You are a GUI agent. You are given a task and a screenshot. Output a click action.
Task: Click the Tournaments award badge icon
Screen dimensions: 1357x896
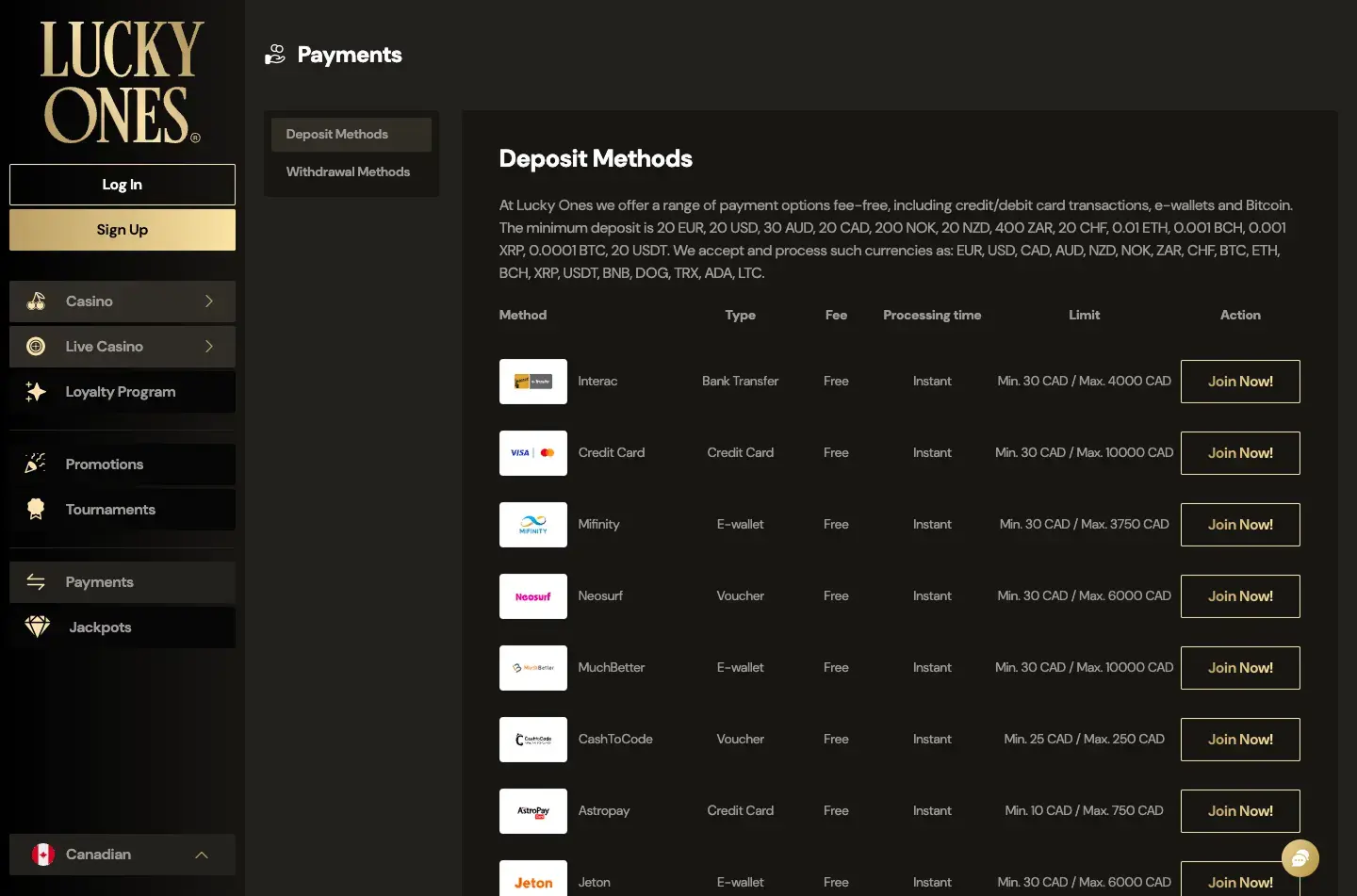[36, 509]
